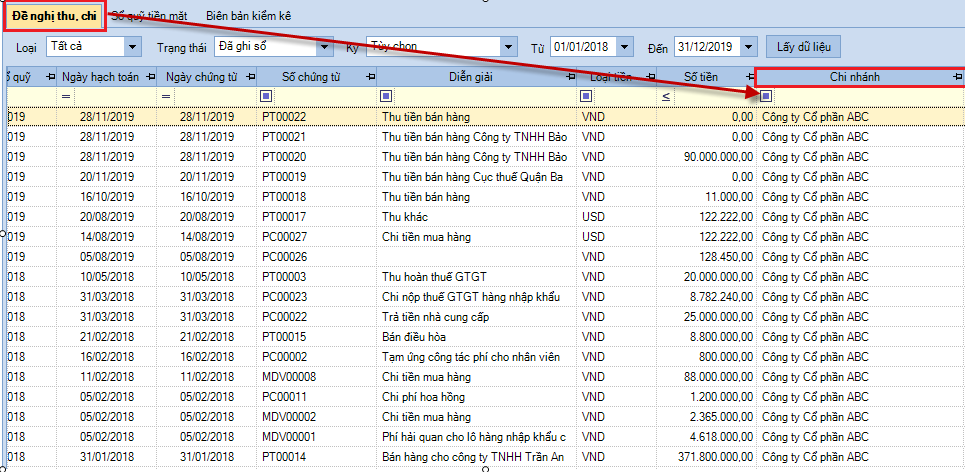Click amount 90.000.000,00
The width and height of the screenshot is (965, 472).
718,157
